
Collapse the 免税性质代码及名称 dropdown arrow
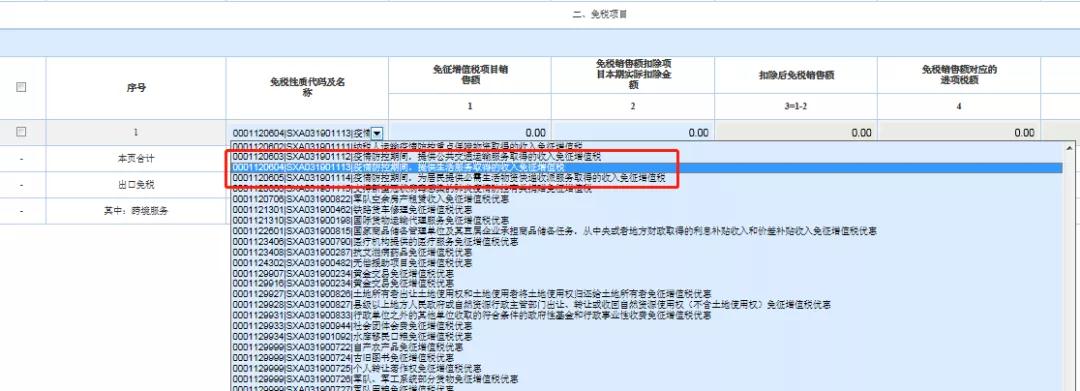[x=377, y=133]
